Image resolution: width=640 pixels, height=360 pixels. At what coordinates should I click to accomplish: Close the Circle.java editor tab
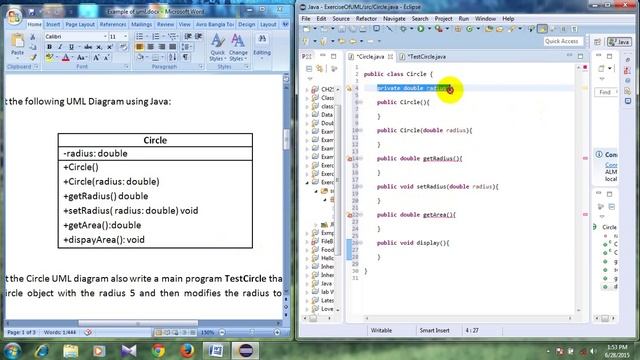tap(391, 57)
